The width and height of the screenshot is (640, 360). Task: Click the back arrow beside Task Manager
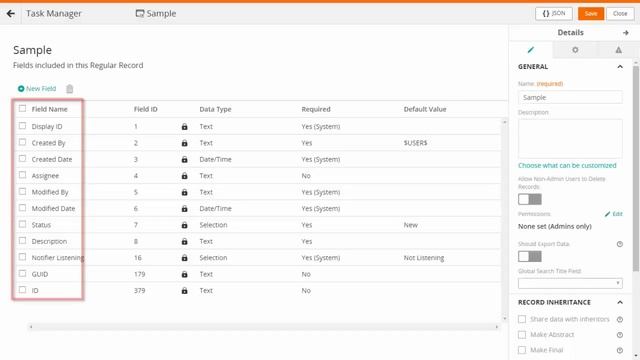(x=11, y=13)
